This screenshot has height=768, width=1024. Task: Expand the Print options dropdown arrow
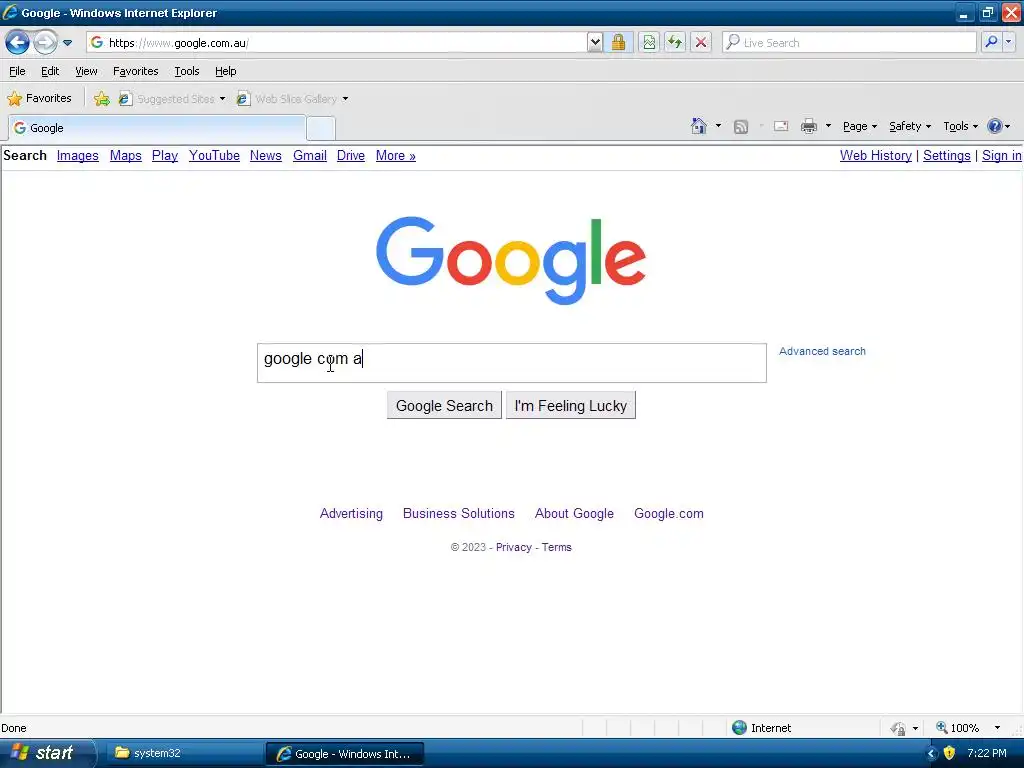click(828, 126)
